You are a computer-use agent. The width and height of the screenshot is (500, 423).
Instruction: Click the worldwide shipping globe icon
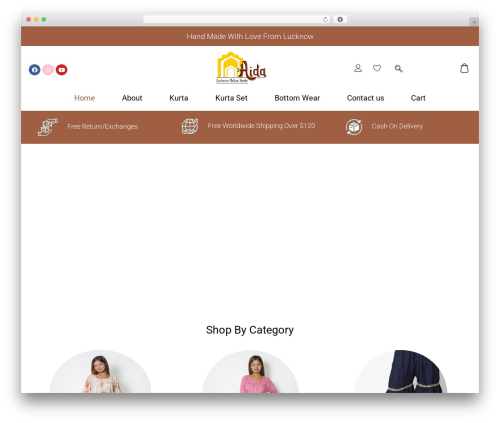(190, 126)
